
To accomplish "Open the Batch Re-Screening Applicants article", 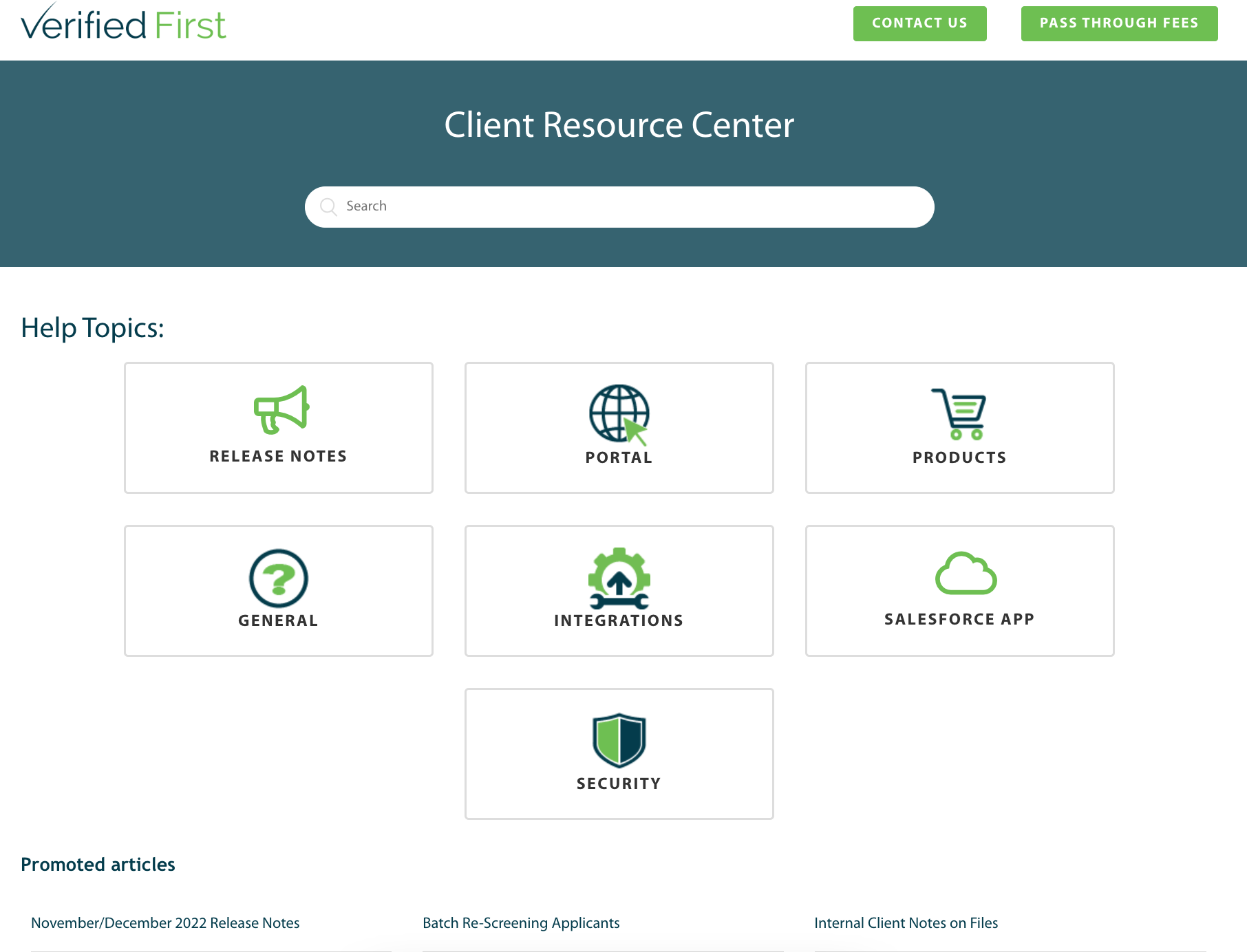I will tap(521, 923).
